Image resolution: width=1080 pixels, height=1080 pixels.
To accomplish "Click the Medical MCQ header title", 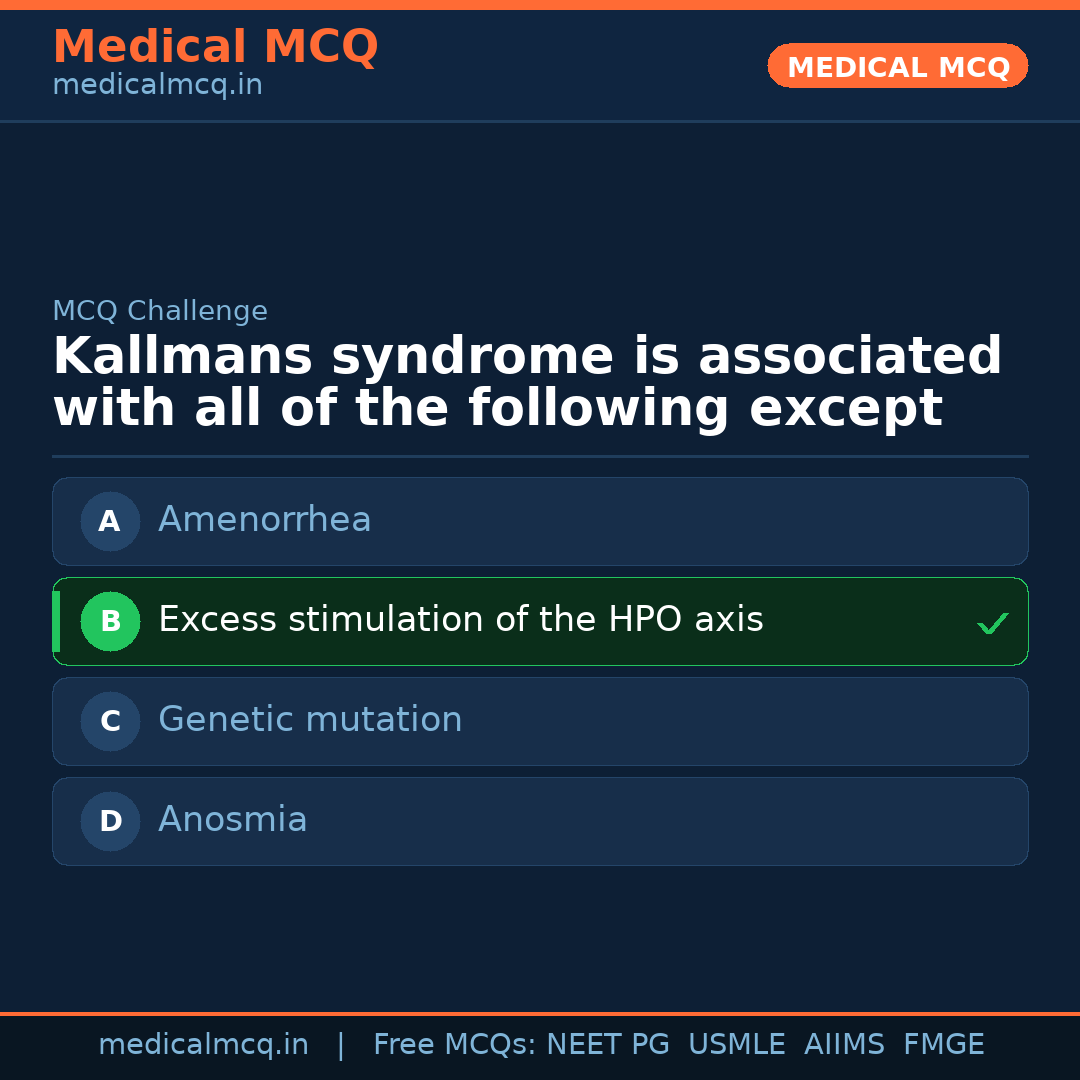I will (215, 47).
